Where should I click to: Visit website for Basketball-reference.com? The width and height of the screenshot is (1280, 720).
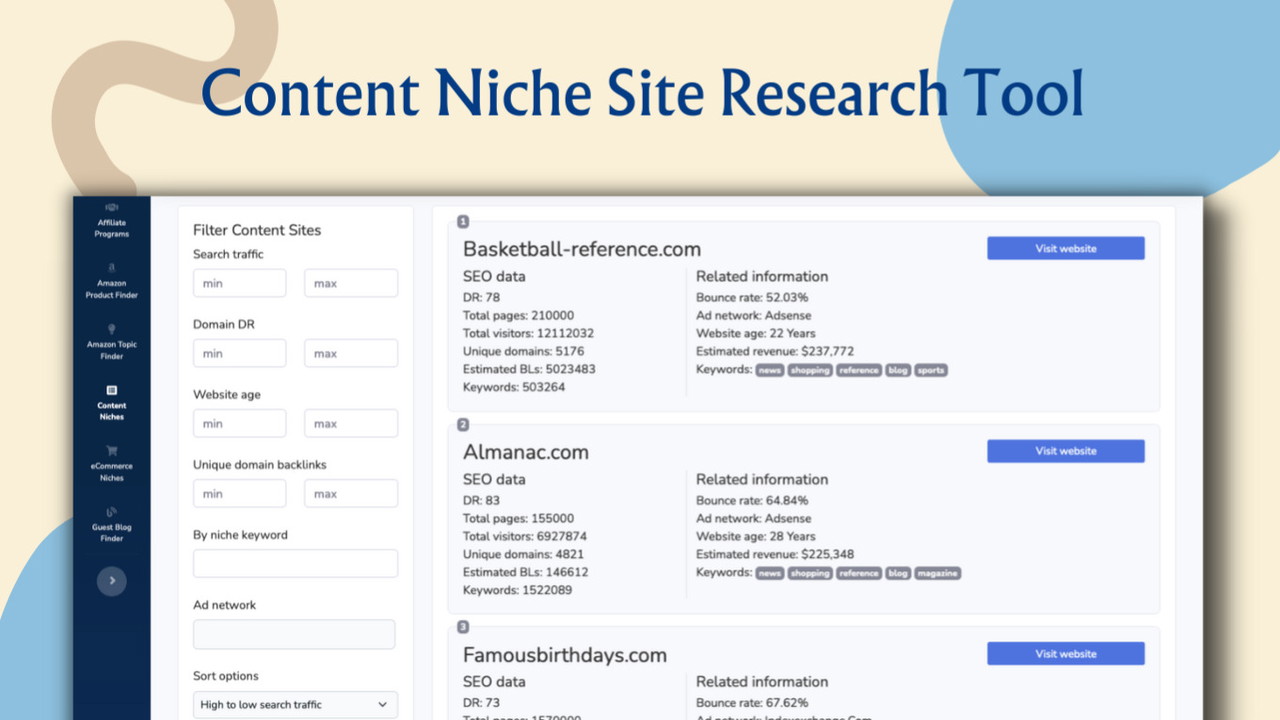[1065, 249]
